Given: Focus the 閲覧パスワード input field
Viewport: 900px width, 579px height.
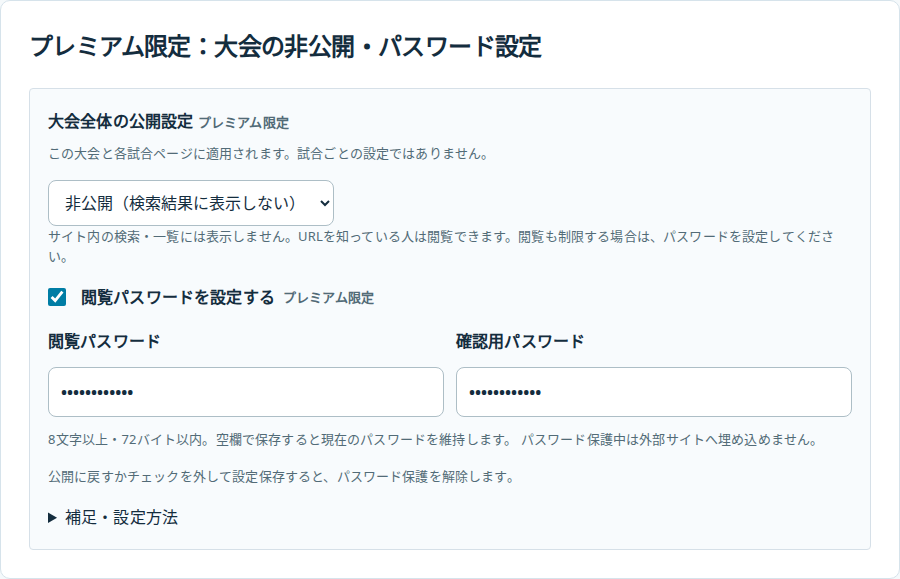Looking at the screenshot, I should [246, 392].
